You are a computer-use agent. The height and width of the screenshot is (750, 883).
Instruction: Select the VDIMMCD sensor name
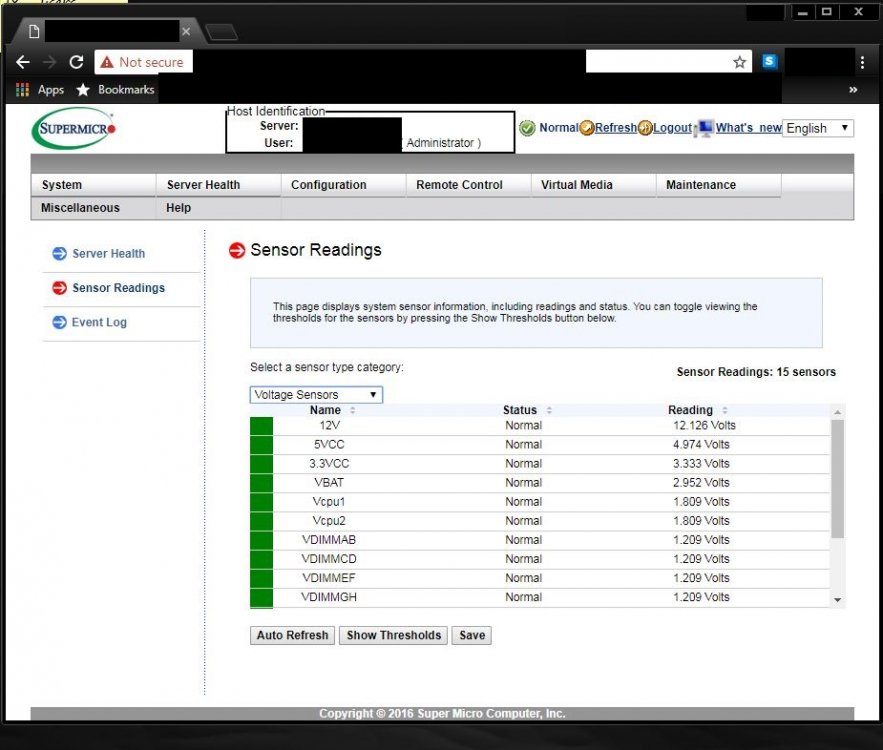329,559
